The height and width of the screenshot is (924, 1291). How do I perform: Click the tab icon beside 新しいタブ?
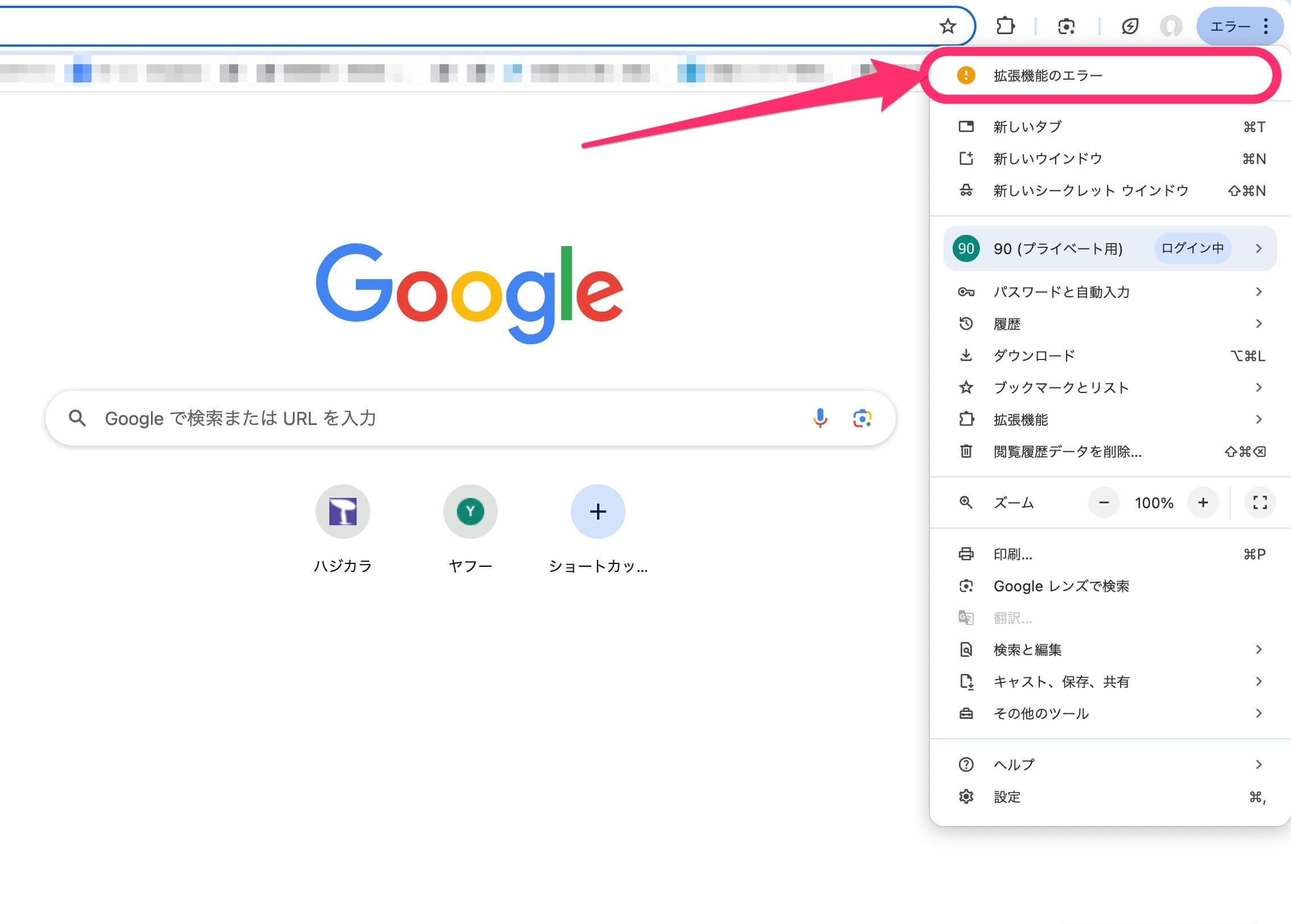966,126
